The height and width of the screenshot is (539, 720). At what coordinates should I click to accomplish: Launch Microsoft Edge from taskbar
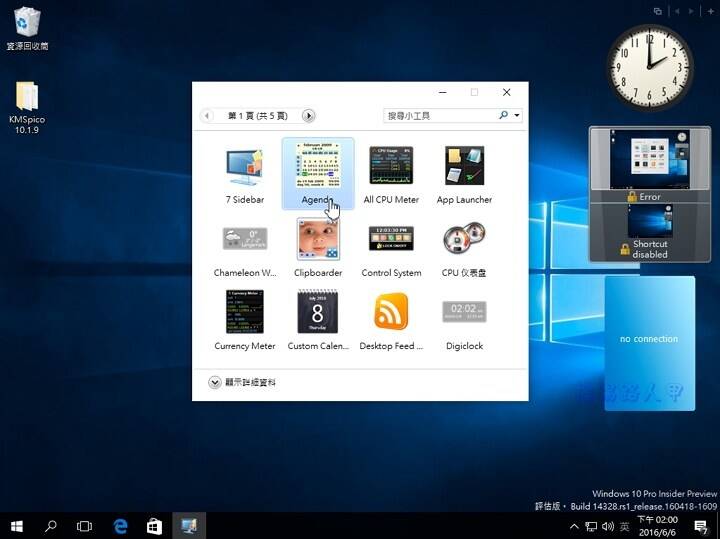pos(120,526)
